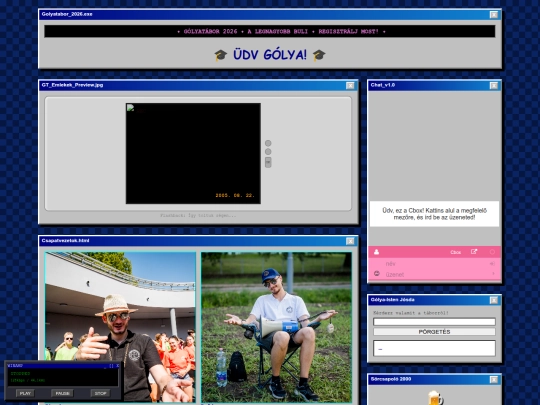The height and width of the screenshot is (405, 540).
Task: Focus the Cbox név field
Action: point(434,263)
